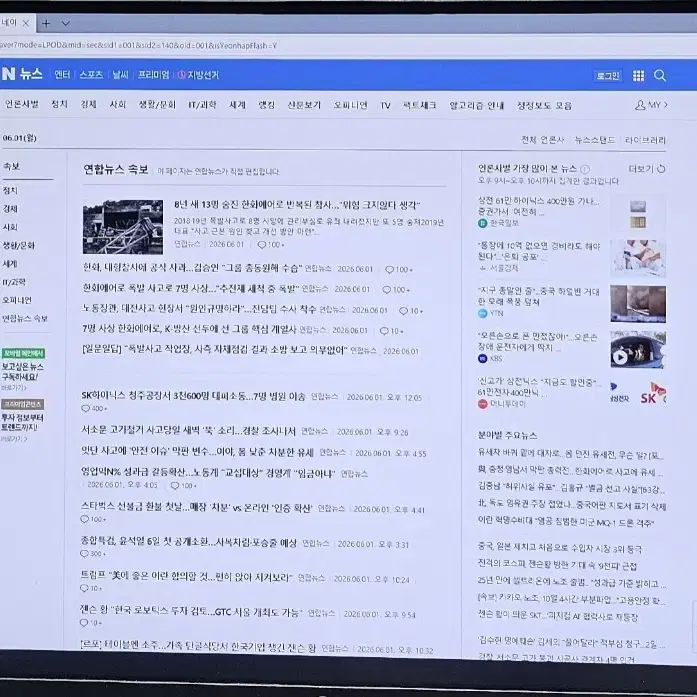Close the current browser tab
Viewport: 697px width, 697px height.
click(x=26, y=23)
